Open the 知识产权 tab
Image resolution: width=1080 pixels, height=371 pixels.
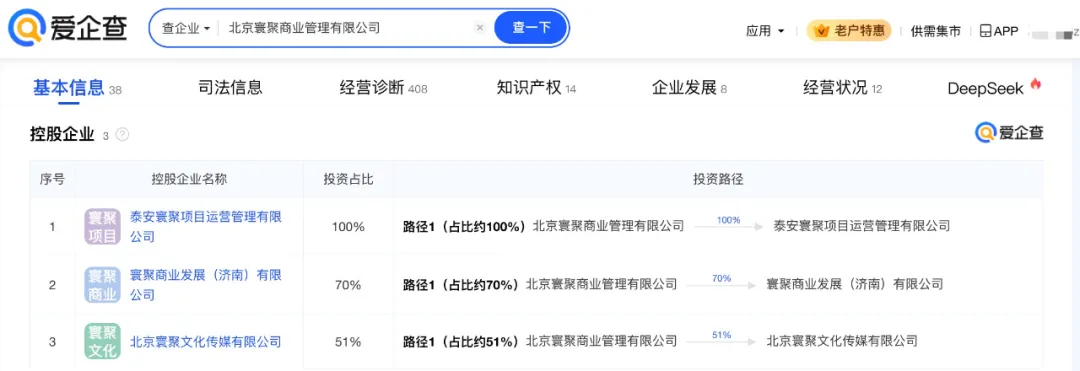coord(536,88)
